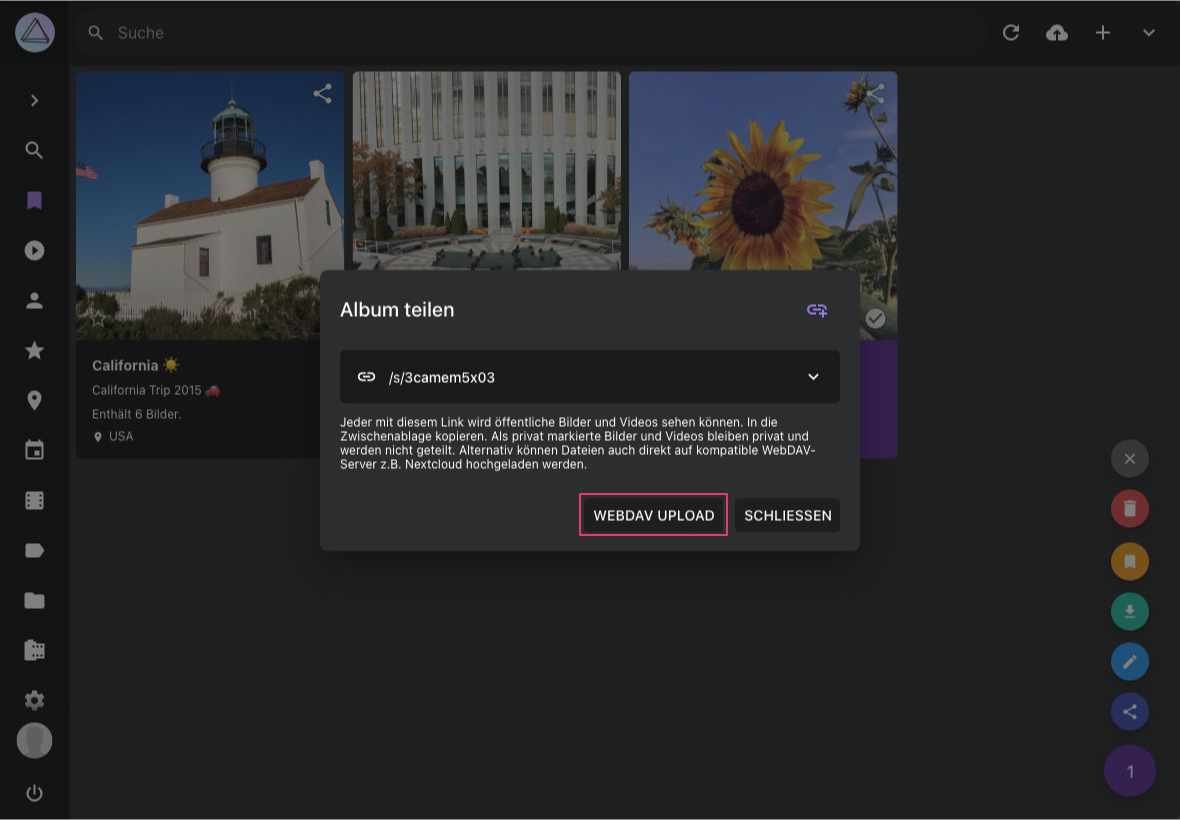Click the Suche search field
The width and height of the screenshot is (1180, 820).
500,33
